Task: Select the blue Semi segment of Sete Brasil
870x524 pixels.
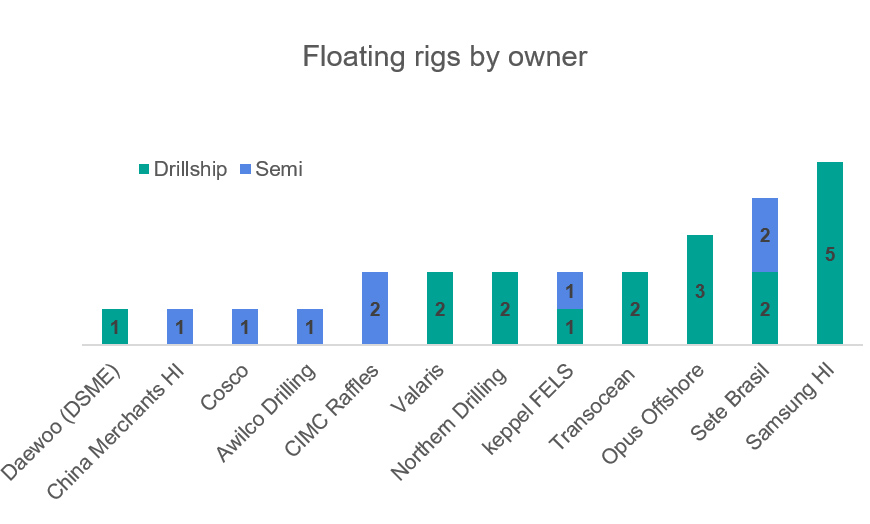Action: tap(765, 235)
